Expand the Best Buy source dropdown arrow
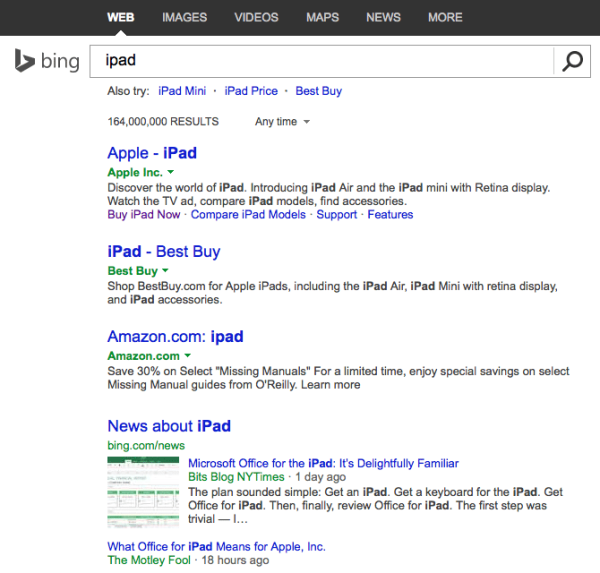 click(x=165, y=271)
